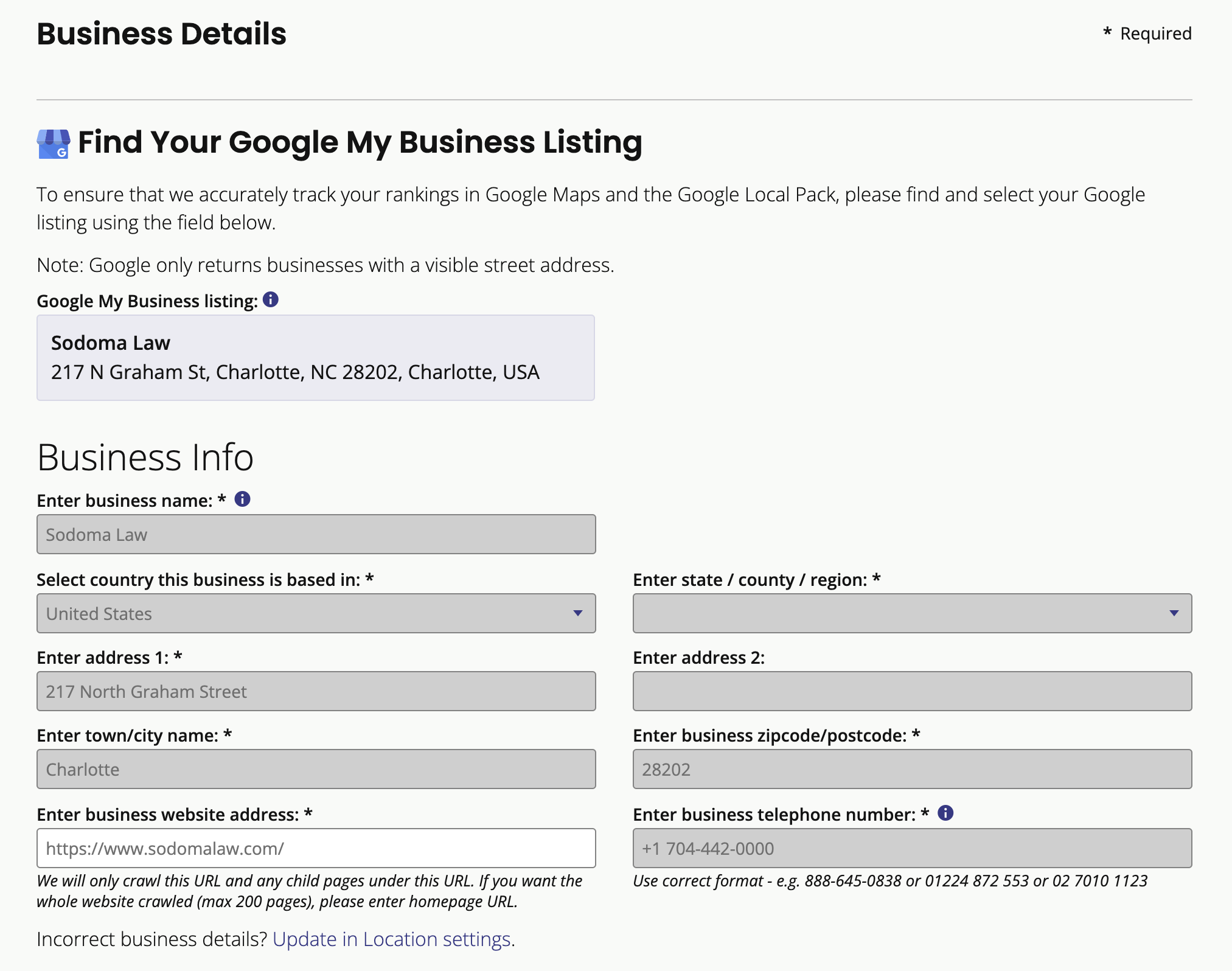The height and width of the screenshot is (971, 1232).
Task: Click the Find Your Google My Business Listing title
Action: click(x=359, y=142)
